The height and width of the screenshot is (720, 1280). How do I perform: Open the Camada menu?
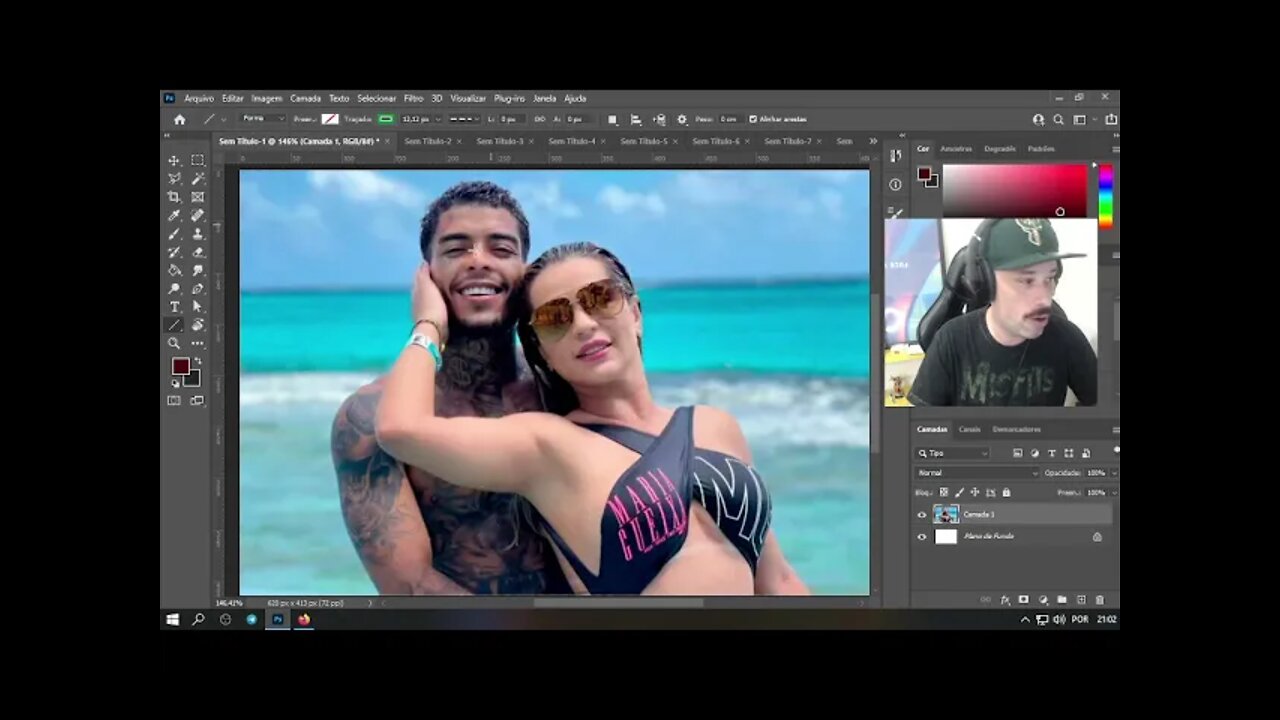305,98
